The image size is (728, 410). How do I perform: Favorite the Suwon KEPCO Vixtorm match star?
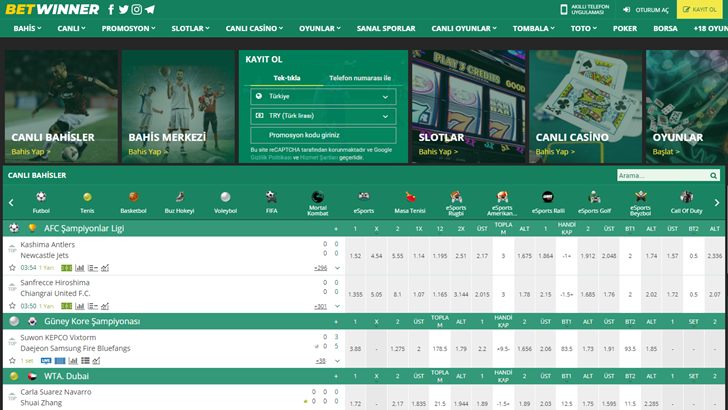[x=12, y=361]
